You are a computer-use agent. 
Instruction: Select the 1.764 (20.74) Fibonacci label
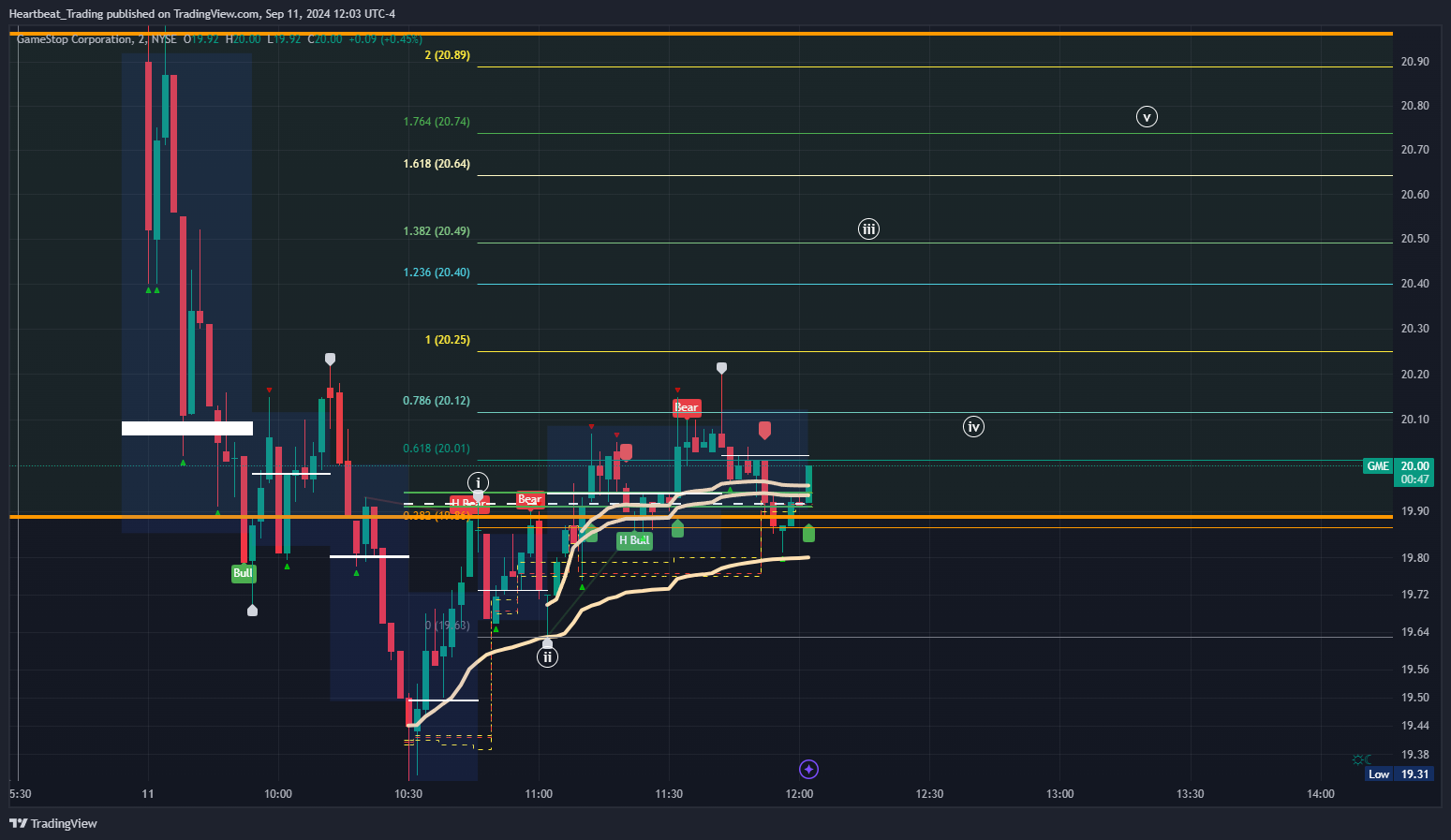437,122
